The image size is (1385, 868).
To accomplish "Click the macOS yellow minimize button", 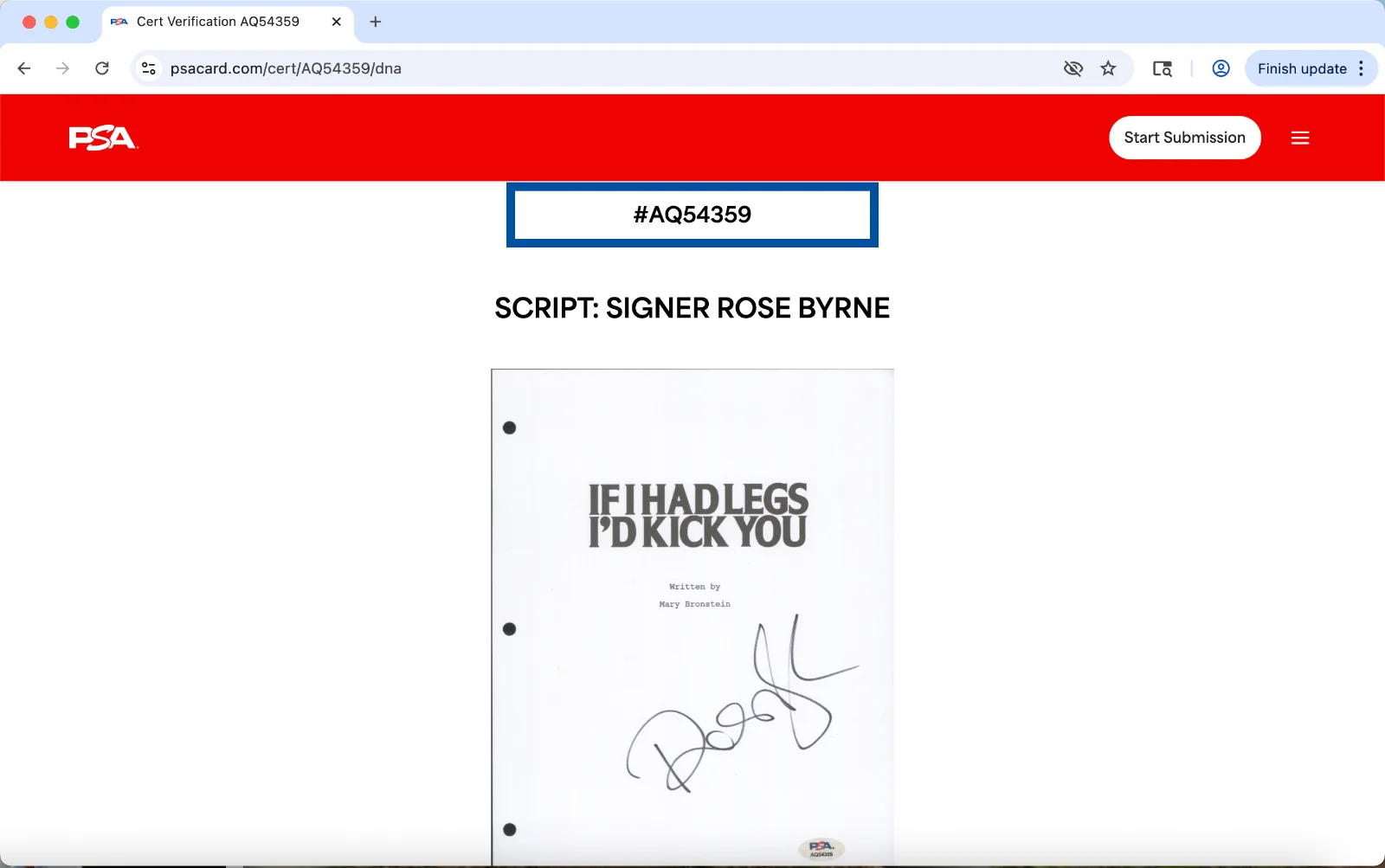I will coord(51,22).
